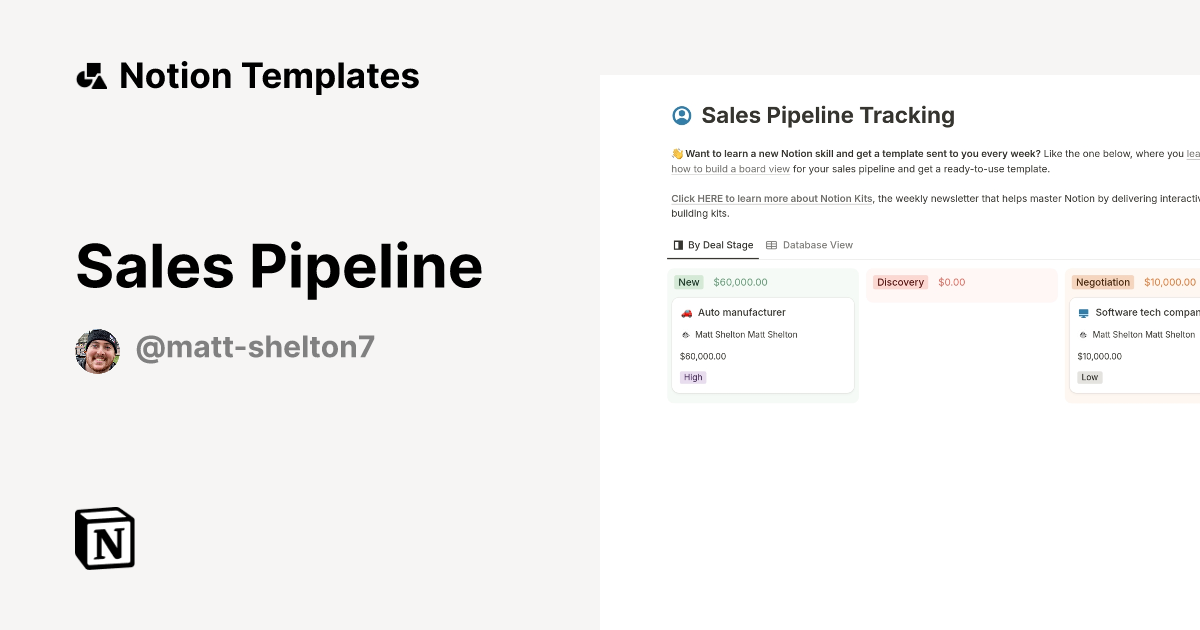
Task: Click the green New status tag
Action: [688, 282]
